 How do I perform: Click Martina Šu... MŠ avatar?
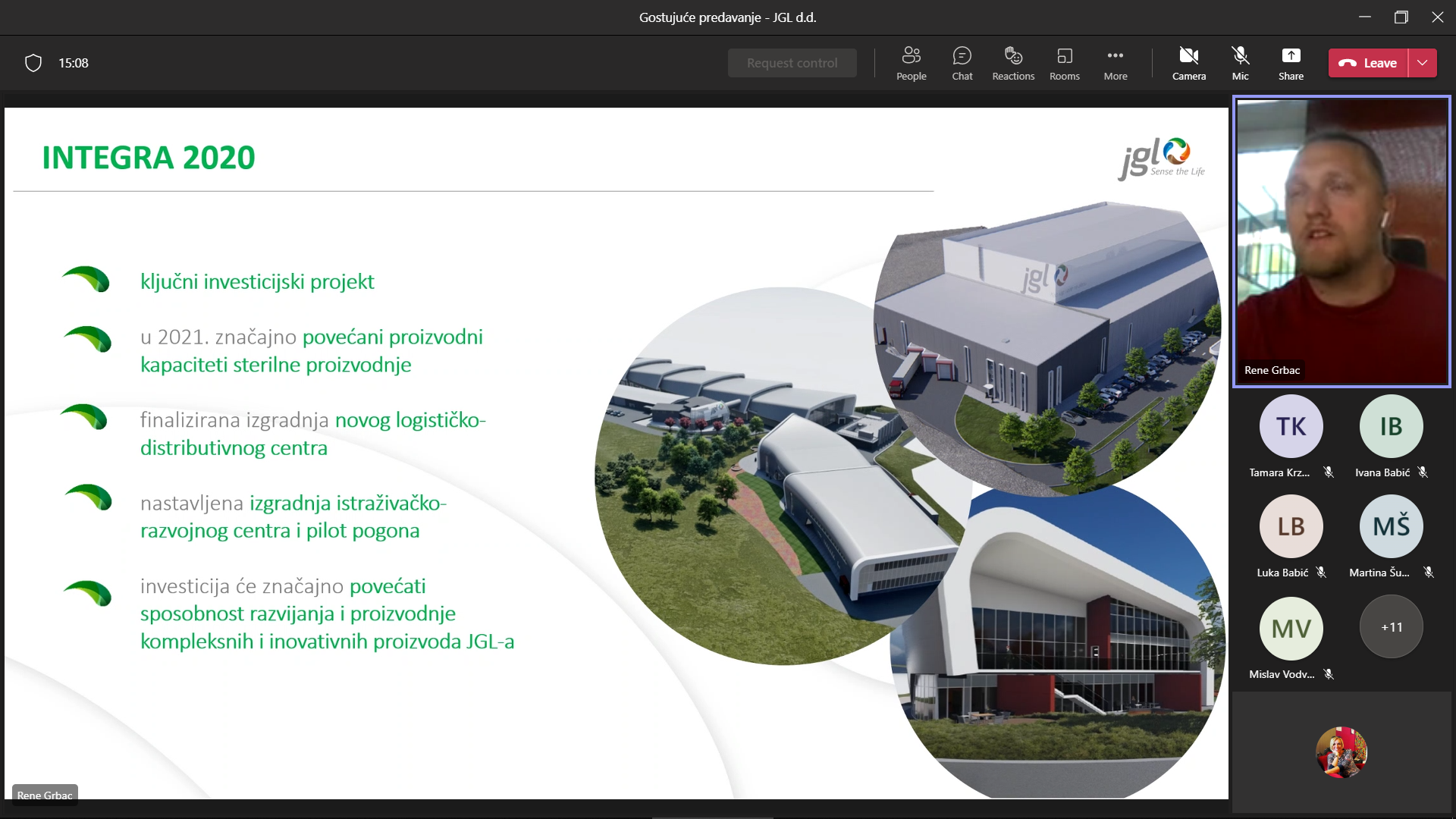(x=1391, y=526)
